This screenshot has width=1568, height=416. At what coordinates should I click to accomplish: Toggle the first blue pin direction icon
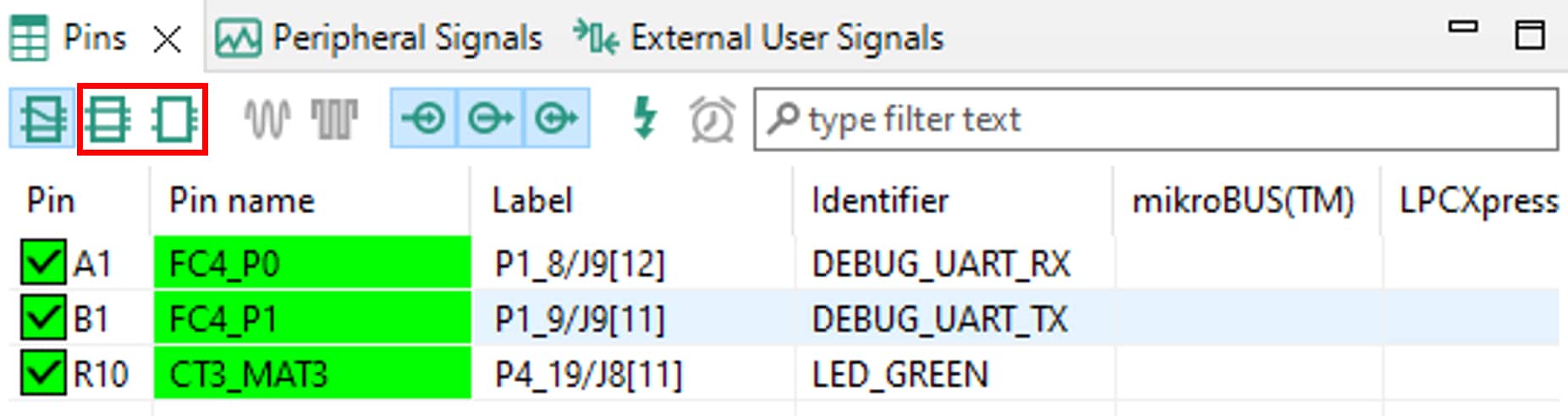[x=424, y=119]
